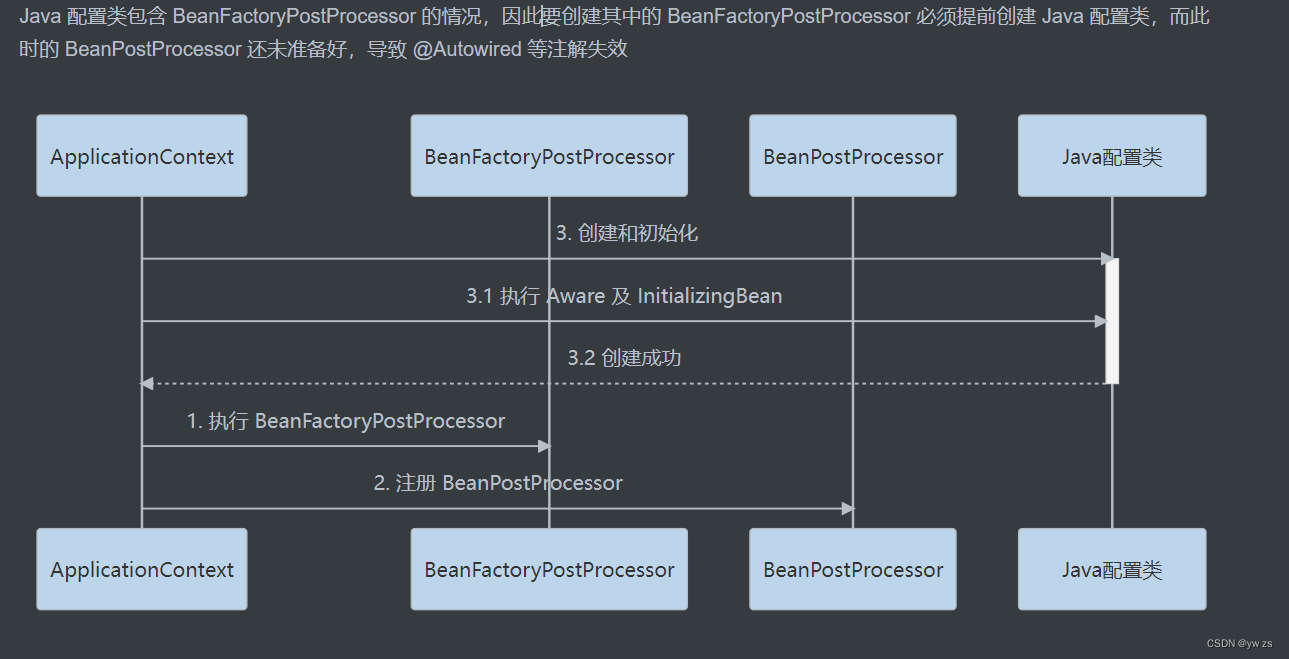The width and height of the screenshot is (1289, 659).
Task: Select the bottom BeanFactoryPostProcessor box
Action: (x=549, y=569)
